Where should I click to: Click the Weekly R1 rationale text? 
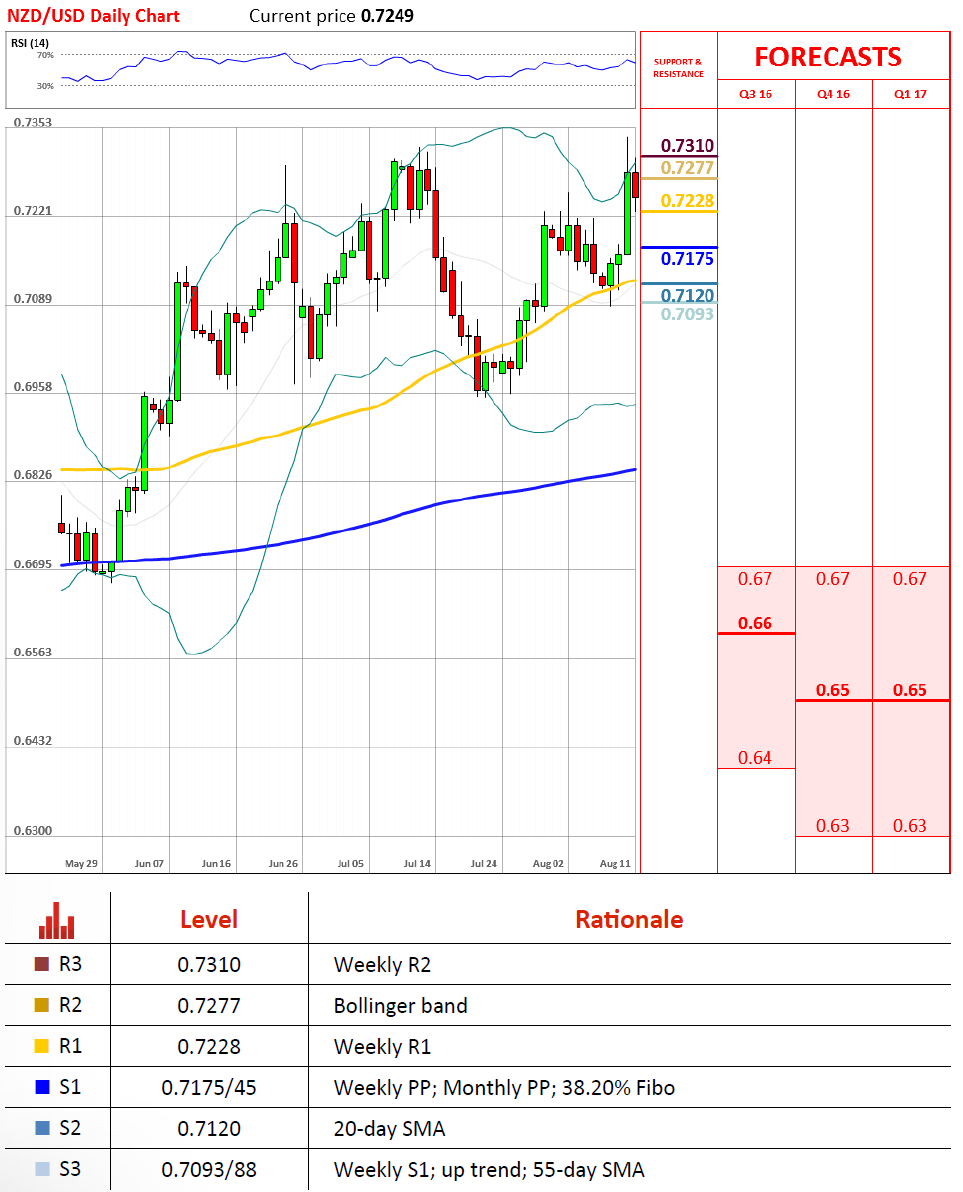pyautogui.click(x=382, y=1047)
